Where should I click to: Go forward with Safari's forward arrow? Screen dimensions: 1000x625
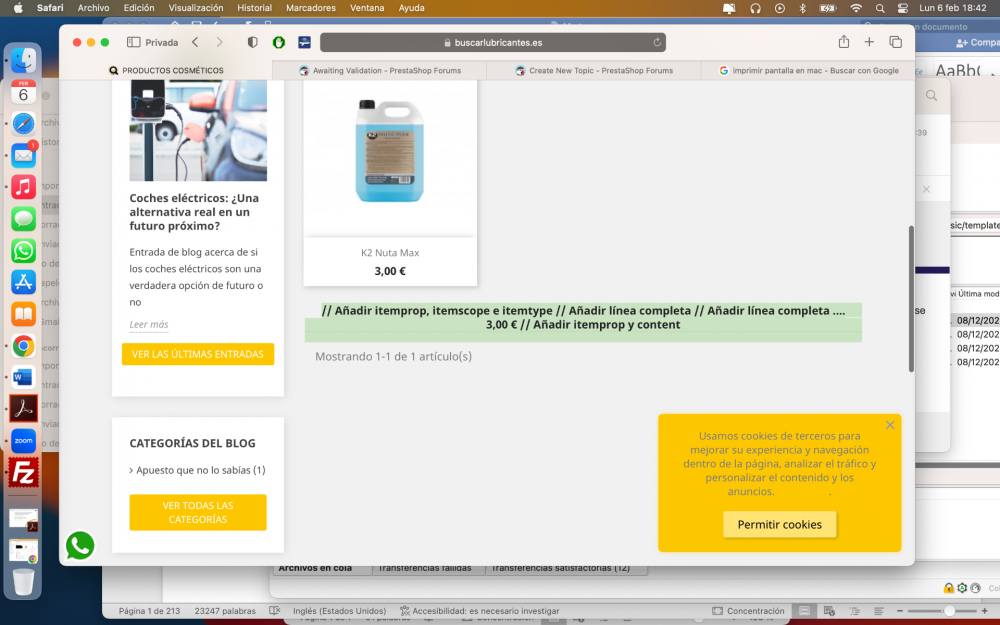point(219,42)
